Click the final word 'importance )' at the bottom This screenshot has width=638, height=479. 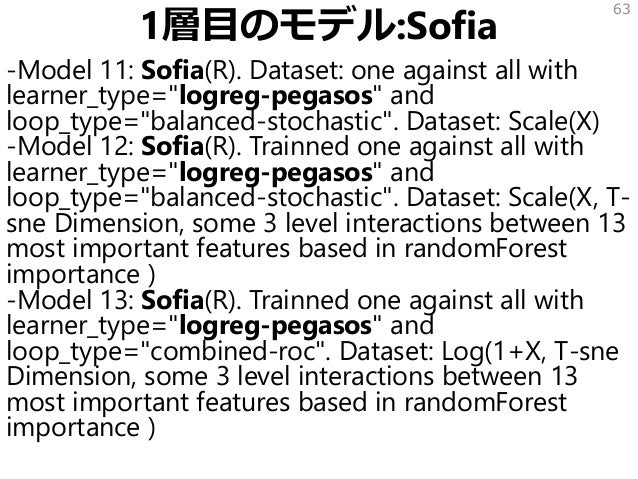coord(81,428)
